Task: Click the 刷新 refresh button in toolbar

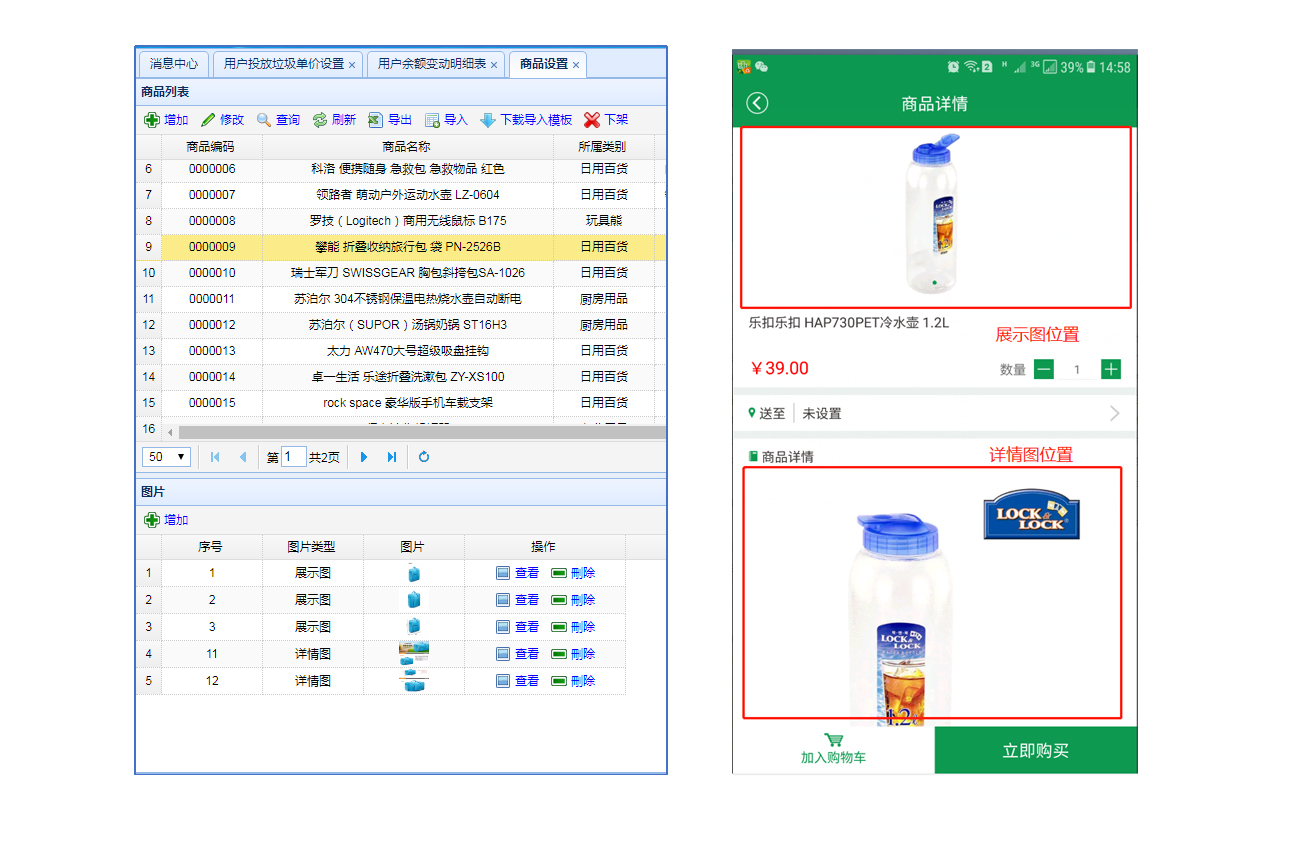Action: point(334,120)
